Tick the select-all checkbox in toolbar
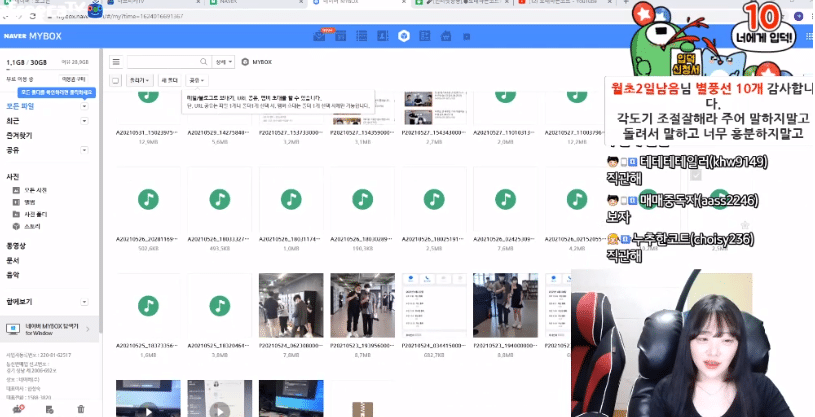The image size is (815, 417). [x=115, y=81]
